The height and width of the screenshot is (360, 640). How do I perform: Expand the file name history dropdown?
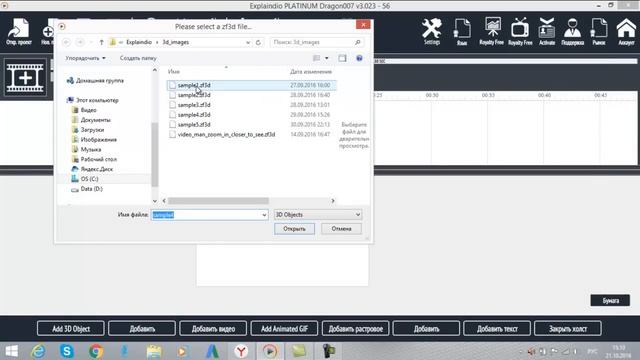coord(264,215)
